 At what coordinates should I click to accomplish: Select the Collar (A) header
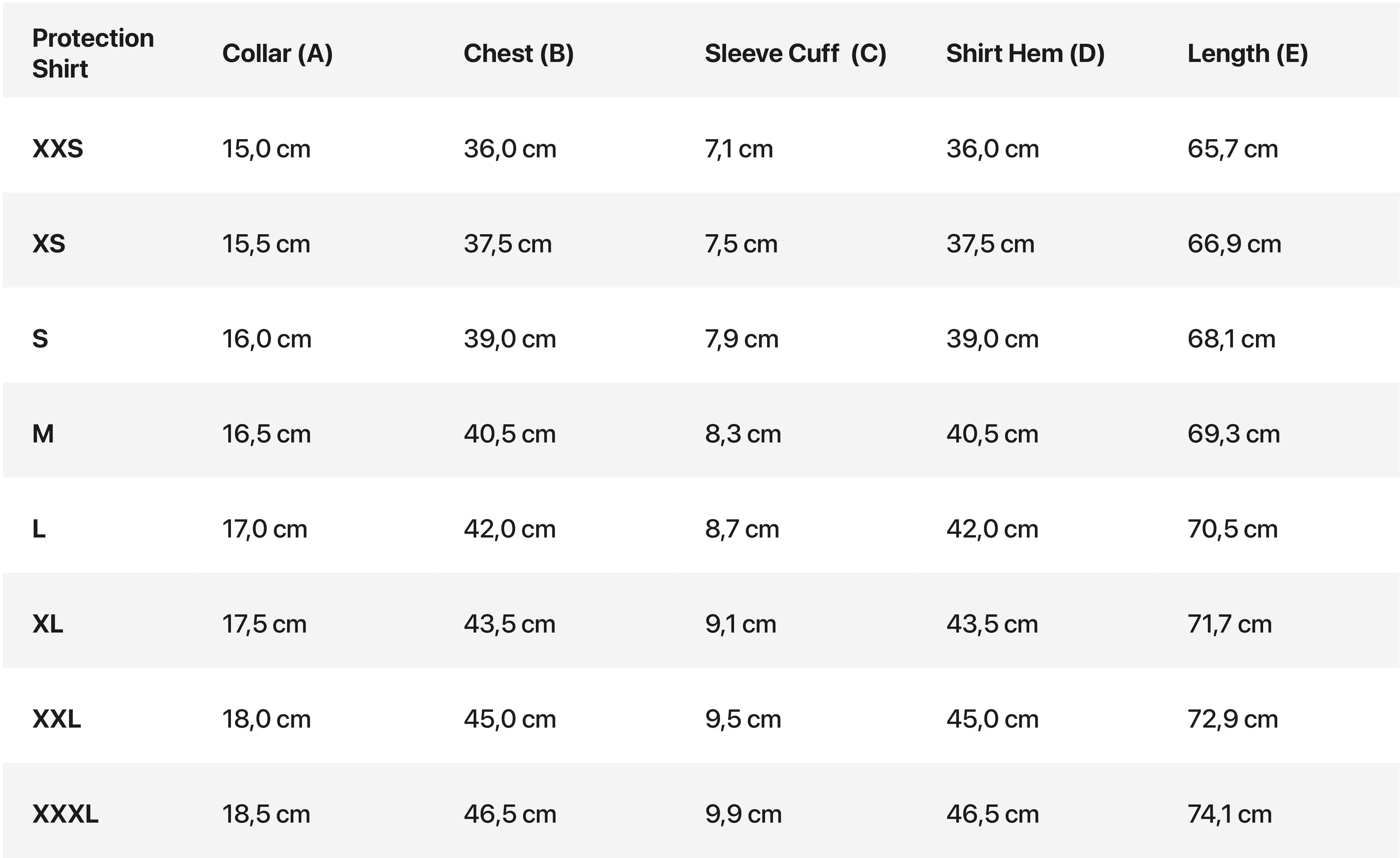(x=277, y=54)
